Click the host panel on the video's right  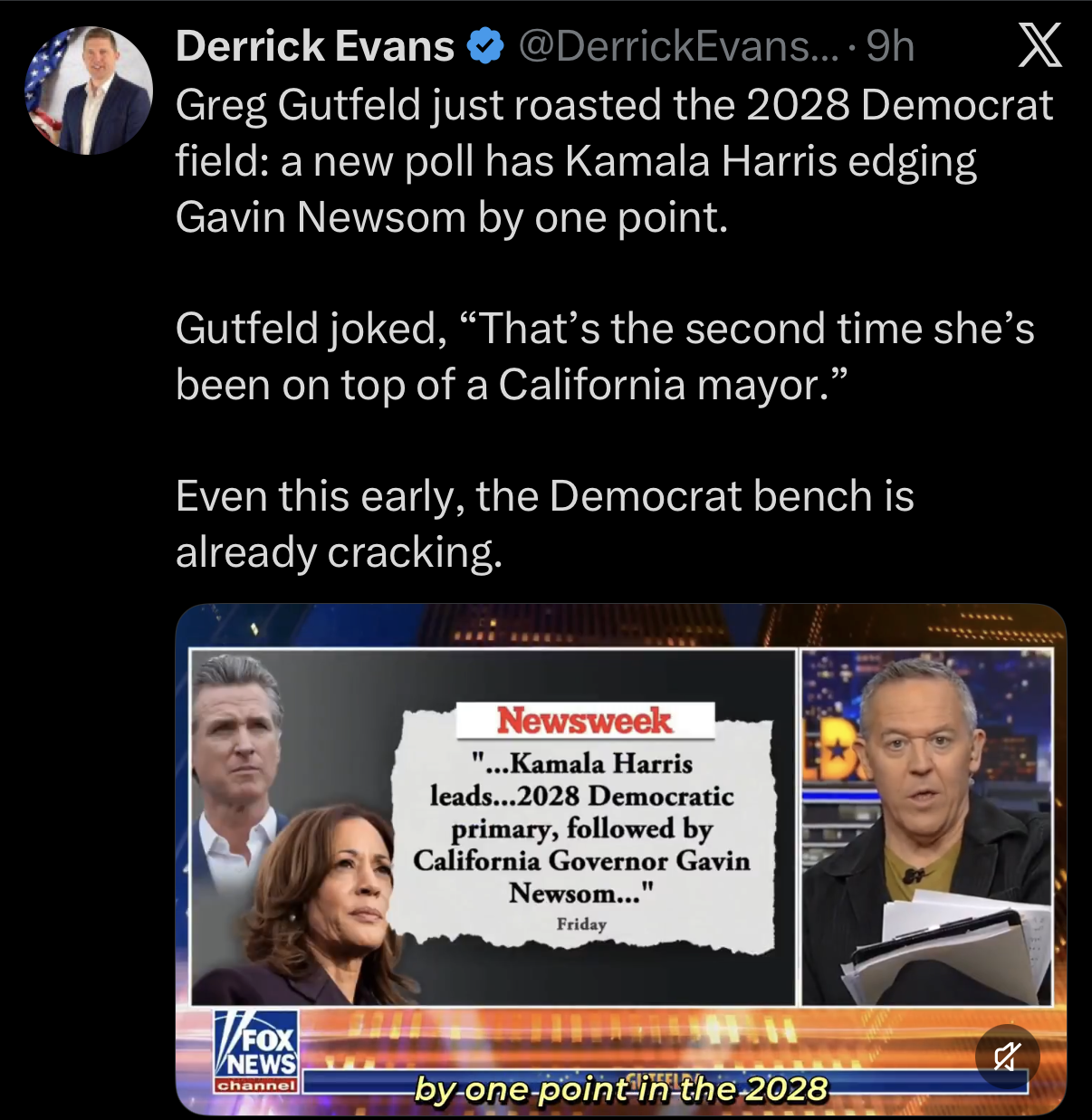[x=928, y=827]
